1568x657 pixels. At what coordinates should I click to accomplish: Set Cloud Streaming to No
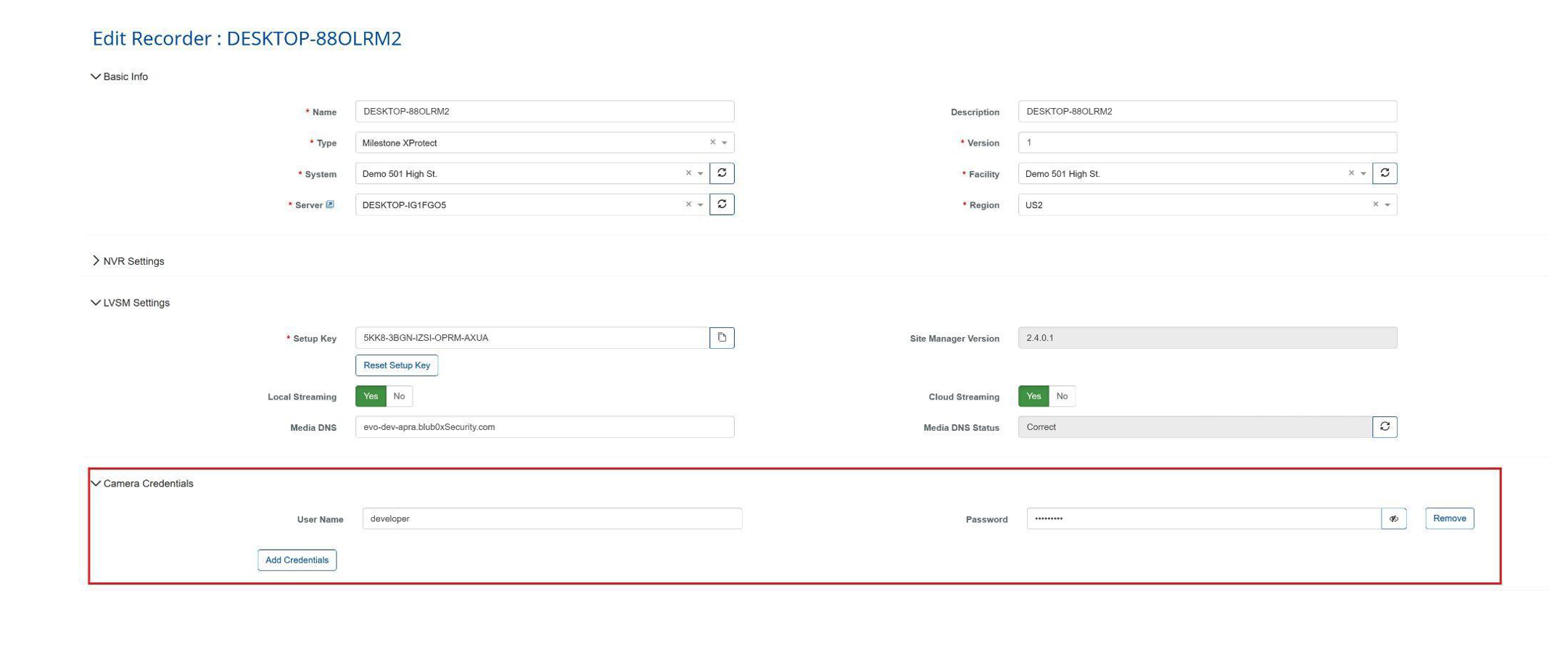[x=1062, y=397]
